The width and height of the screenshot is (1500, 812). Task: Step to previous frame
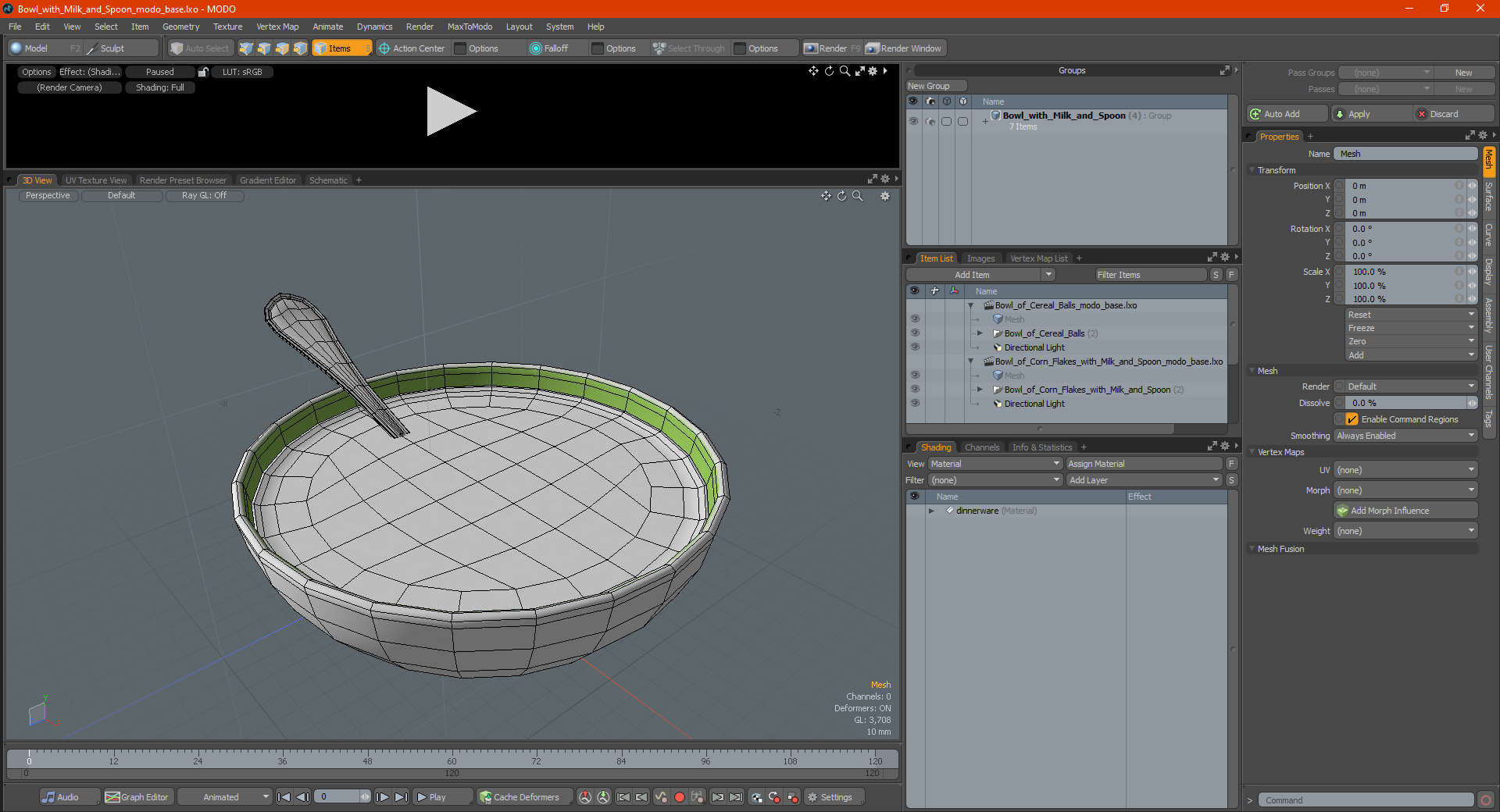tap(302, 797)
